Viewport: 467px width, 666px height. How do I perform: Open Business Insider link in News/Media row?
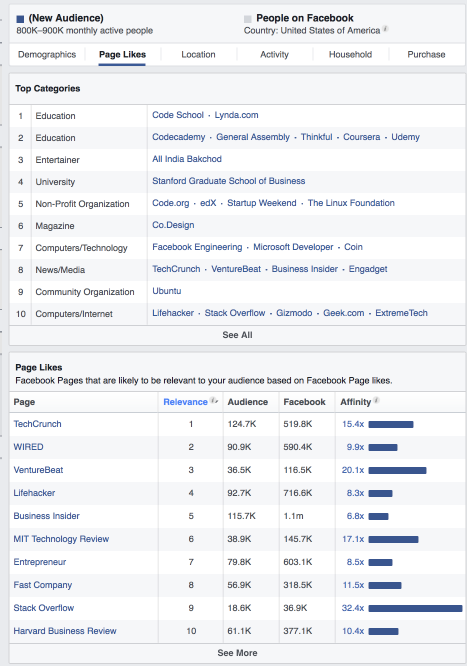(x=305, y=269)
